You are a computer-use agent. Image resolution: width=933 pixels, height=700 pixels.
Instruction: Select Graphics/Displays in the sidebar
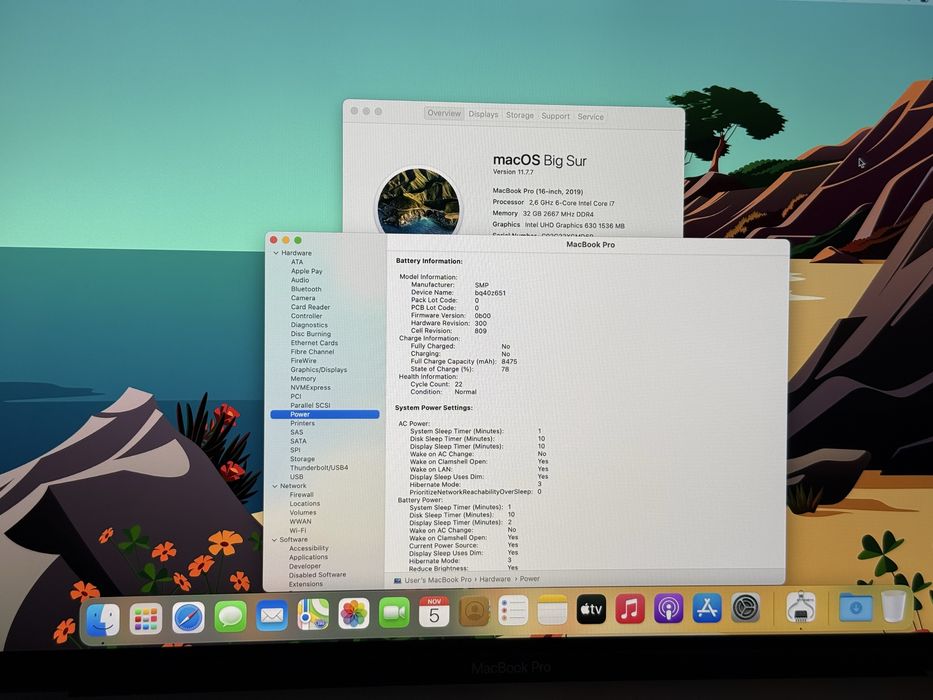(x=318, y=369)
